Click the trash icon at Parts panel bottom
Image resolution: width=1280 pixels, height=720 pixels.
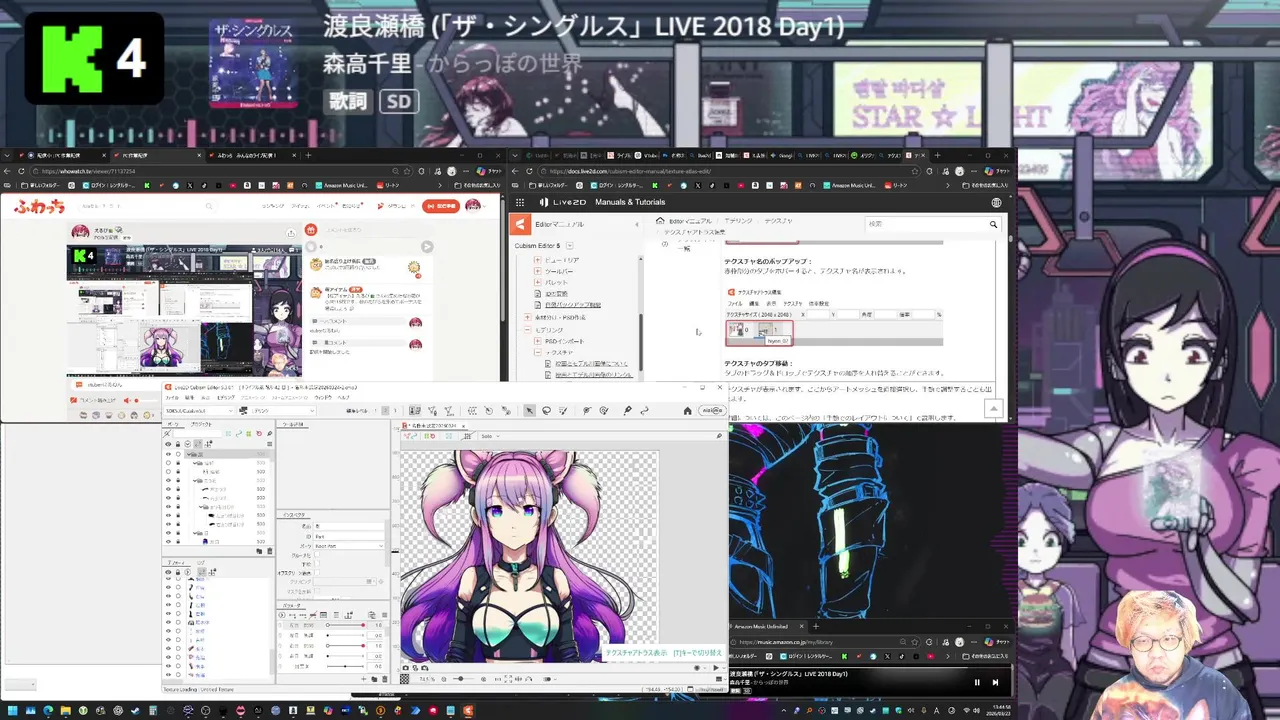(270, 551)
